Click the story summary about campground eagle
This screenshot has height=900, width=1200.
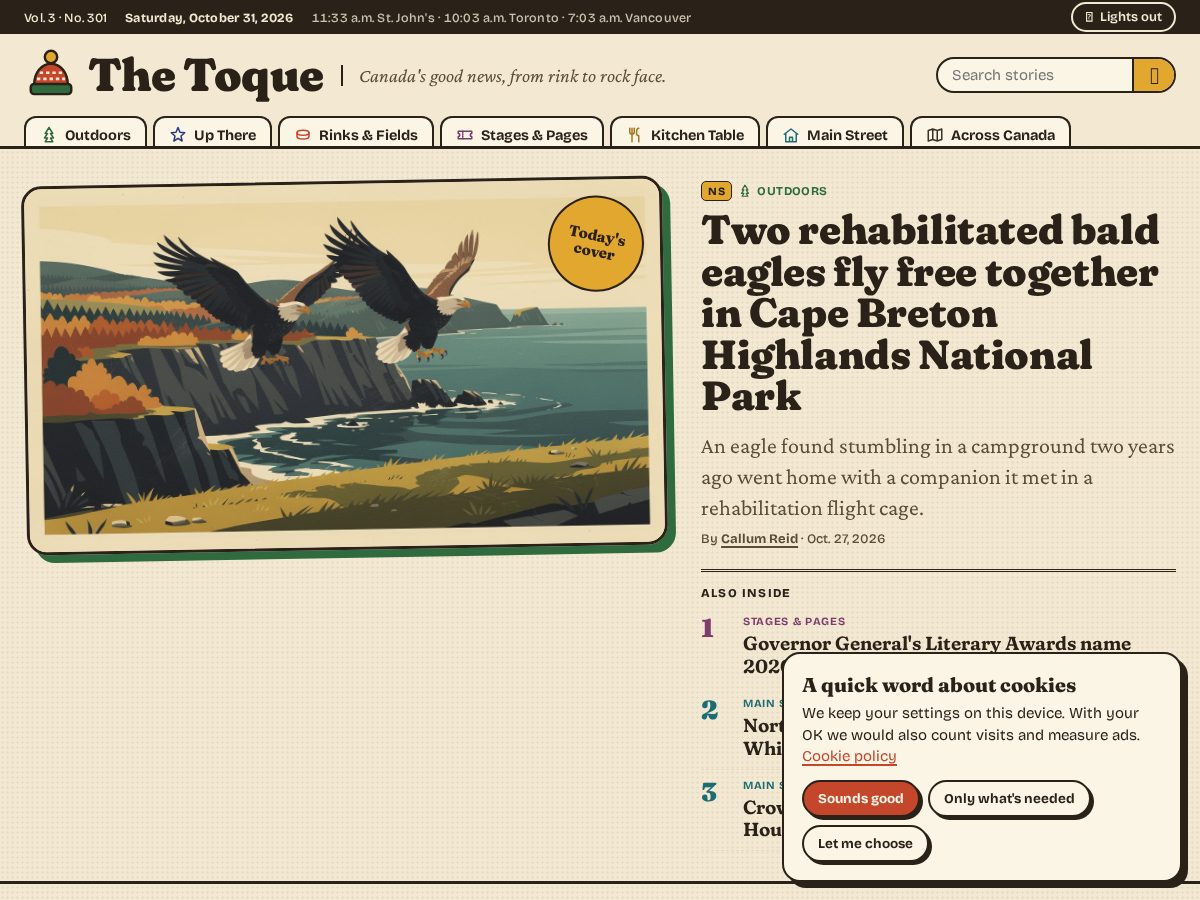(938, 477)
